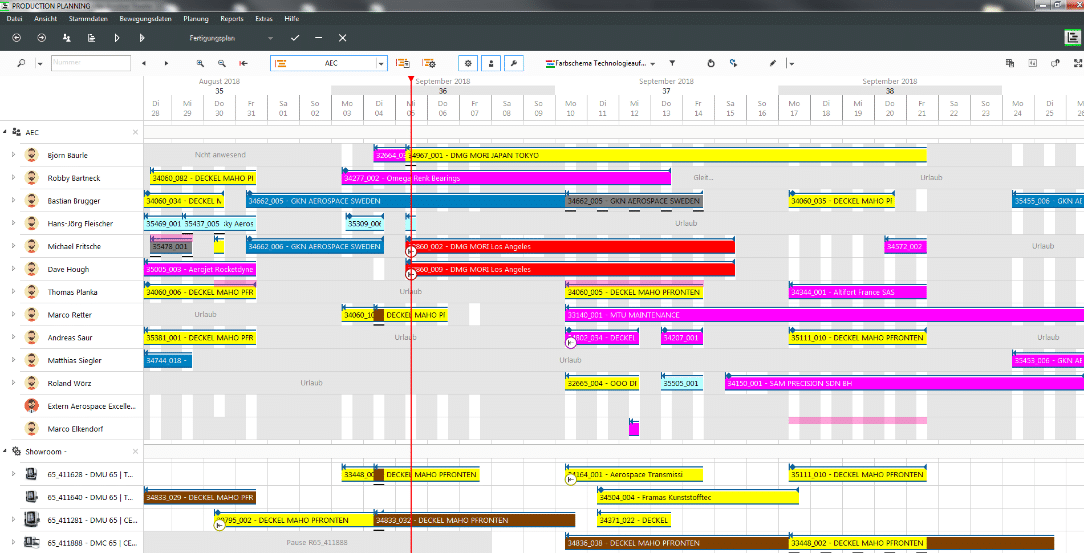Collapse the Showroom group
This screenshot has height=553, width=1084.
point(5,451)
